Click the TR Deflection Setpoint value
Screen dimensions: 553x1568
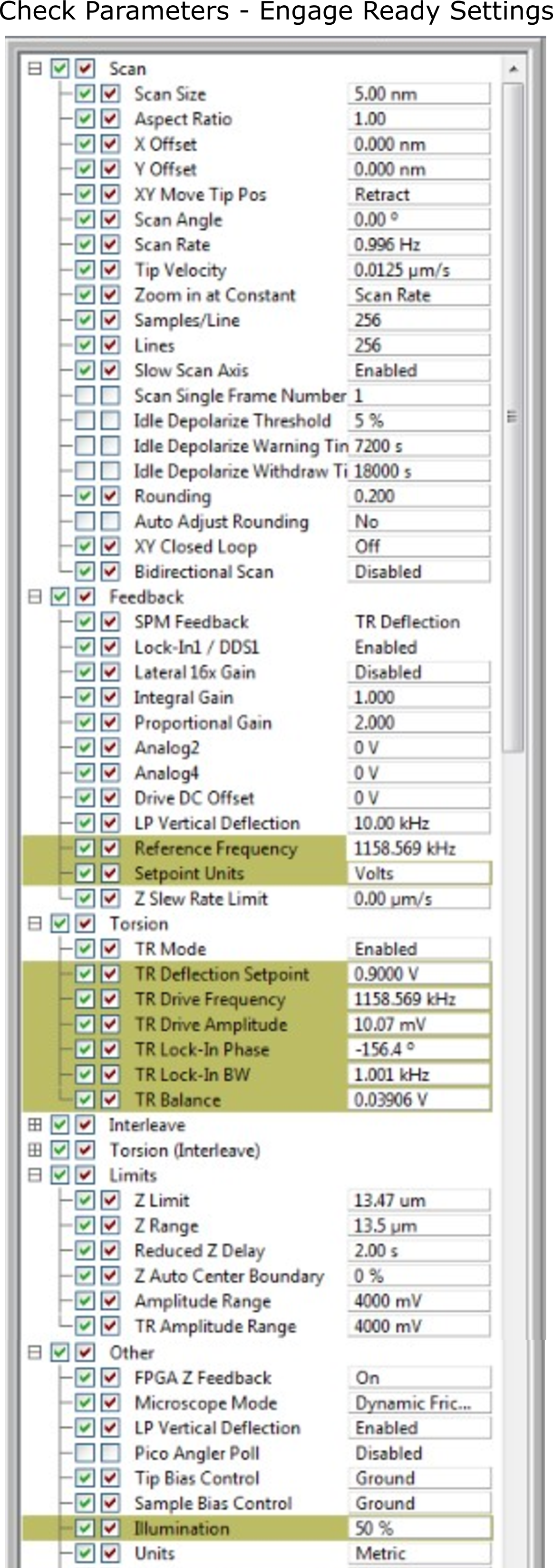(418, 974)
